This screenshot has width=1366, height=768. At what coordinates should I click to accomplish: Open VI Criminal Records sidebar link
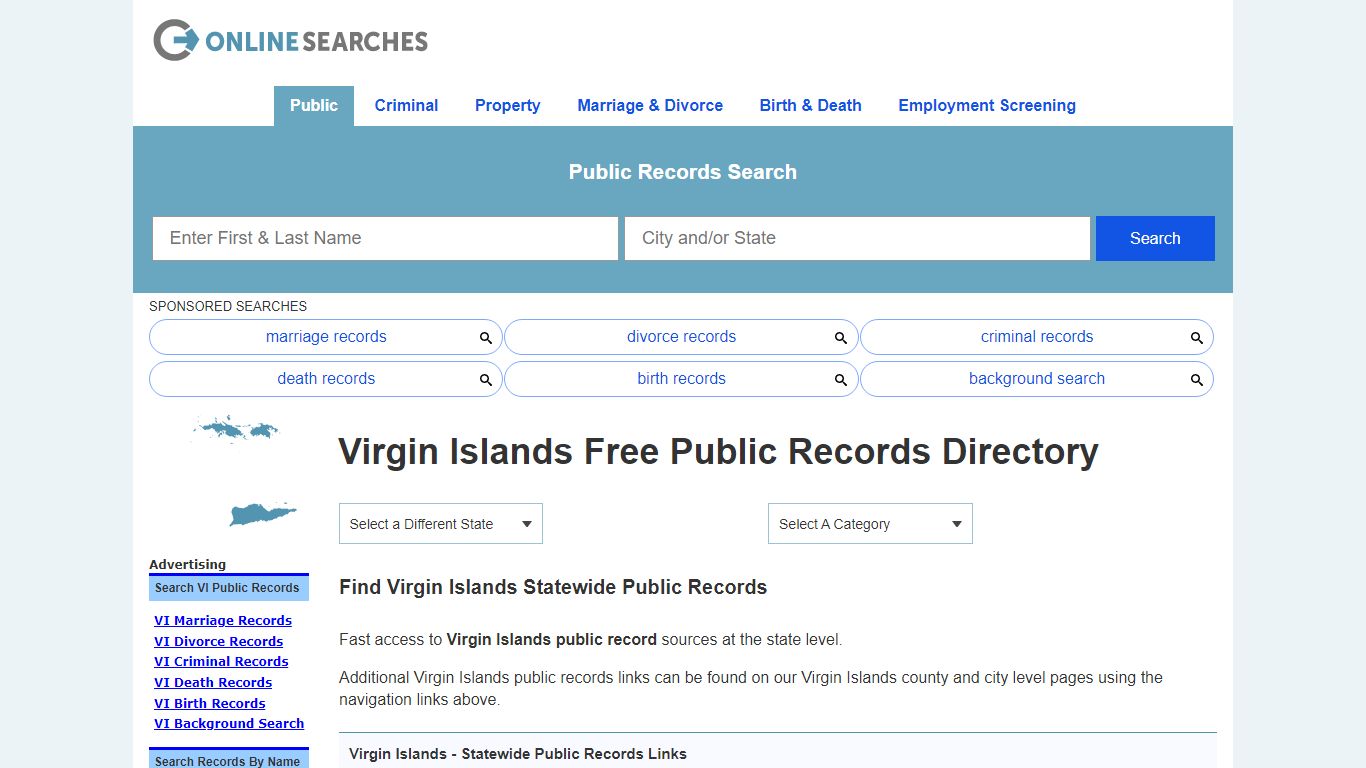tap(221, 662)
